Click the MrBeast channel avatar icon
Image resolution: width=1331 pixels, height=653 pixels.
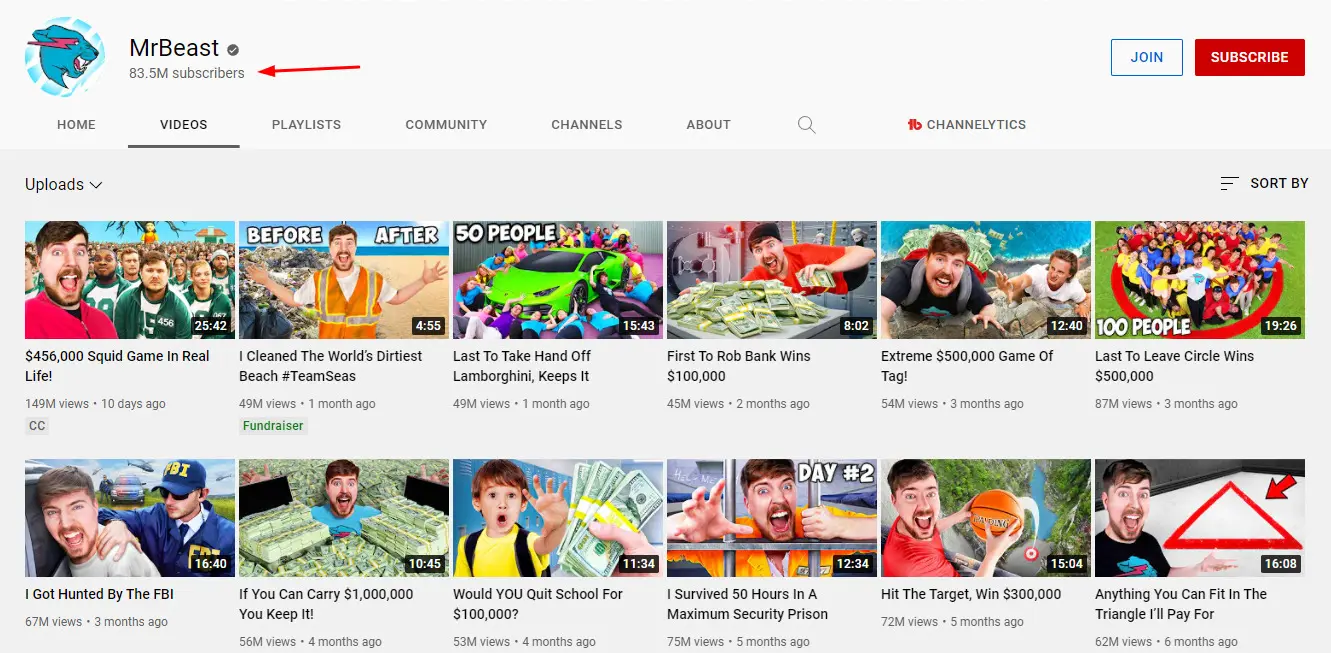[x=65, y=57]
